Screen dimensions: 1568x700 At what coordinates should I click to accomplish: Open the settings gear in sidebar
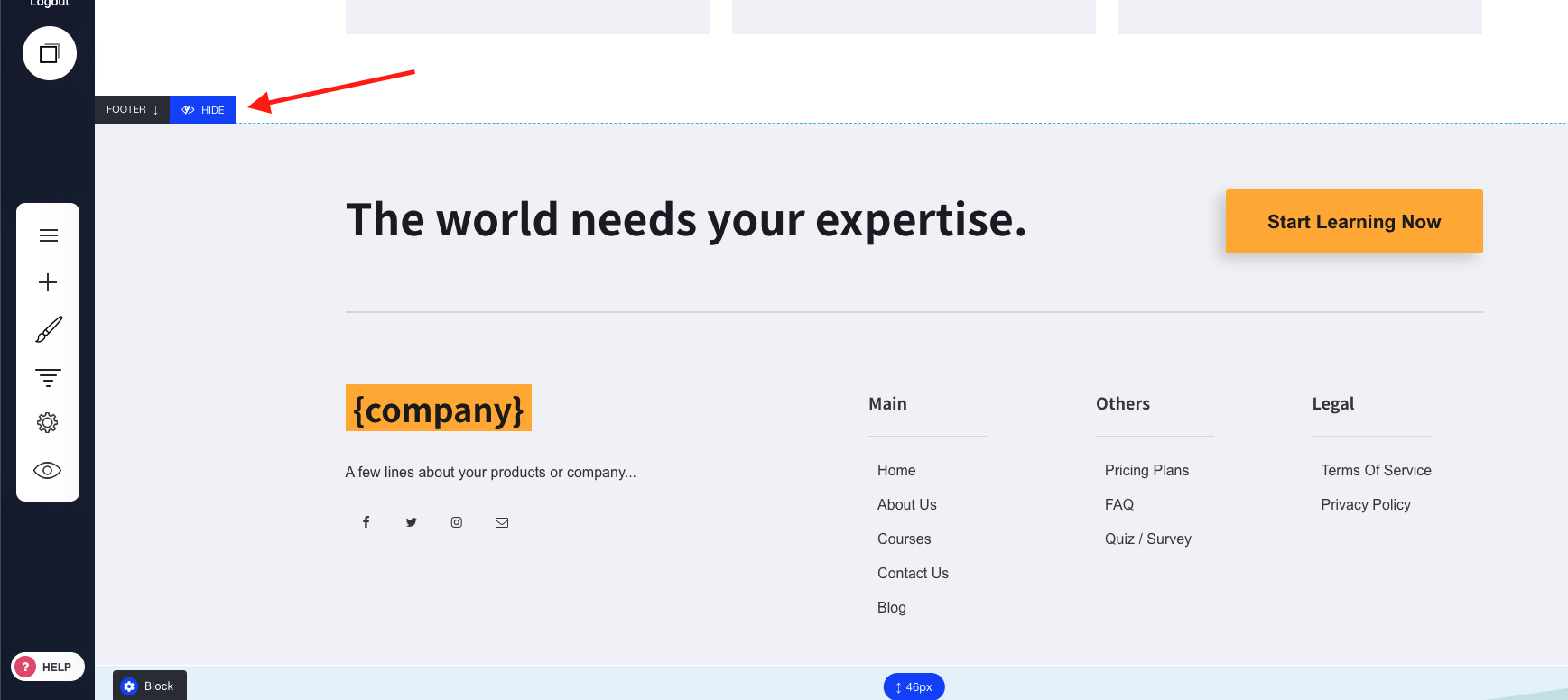click(x=49, y=423)
